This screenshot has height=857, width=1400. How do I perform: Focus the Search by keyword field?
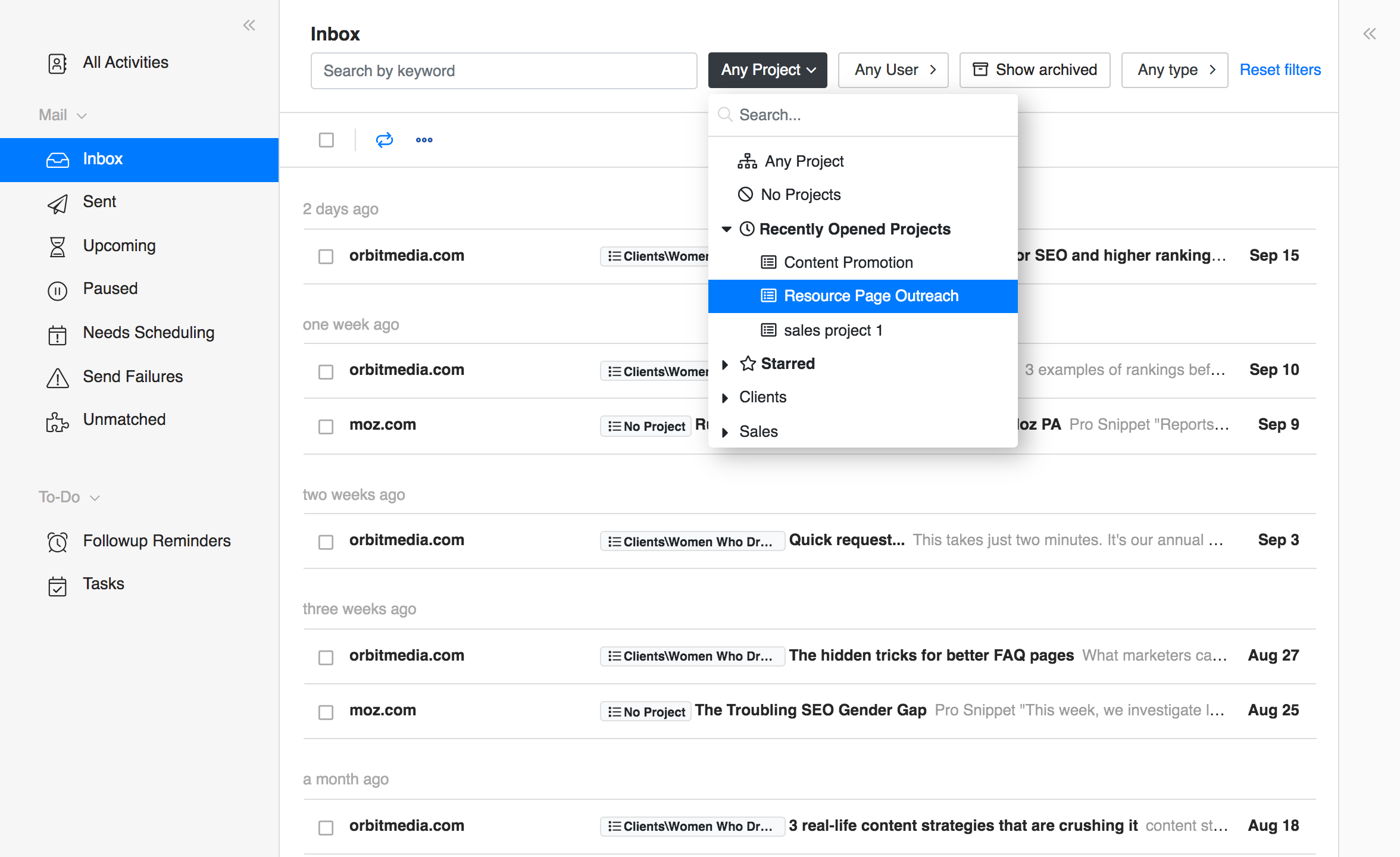click(504, 71)
